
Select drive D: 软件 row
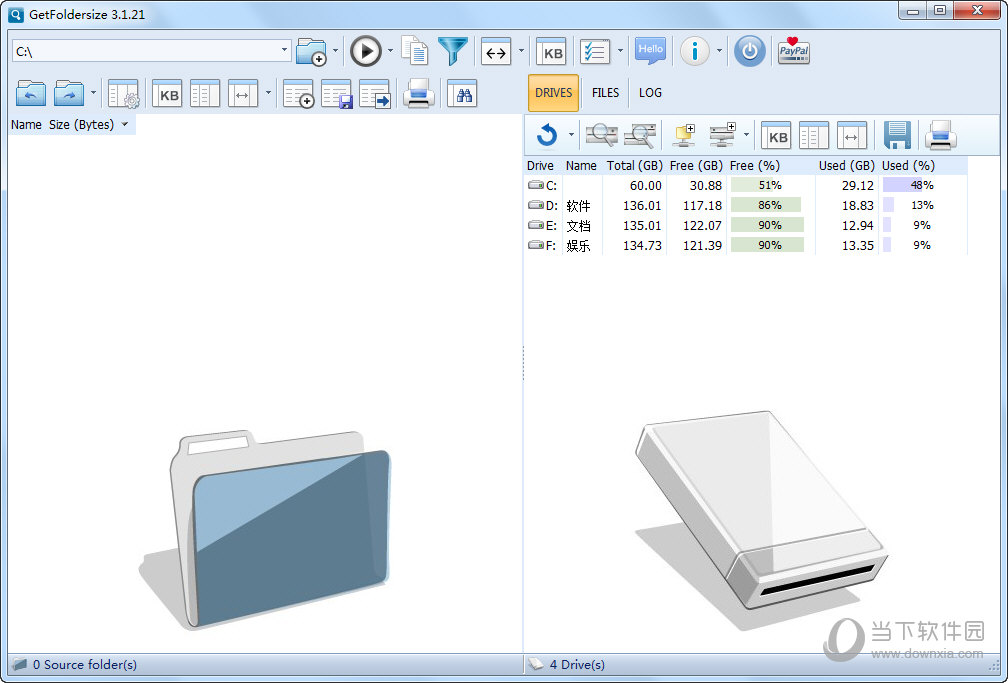(x=746, y=205)
